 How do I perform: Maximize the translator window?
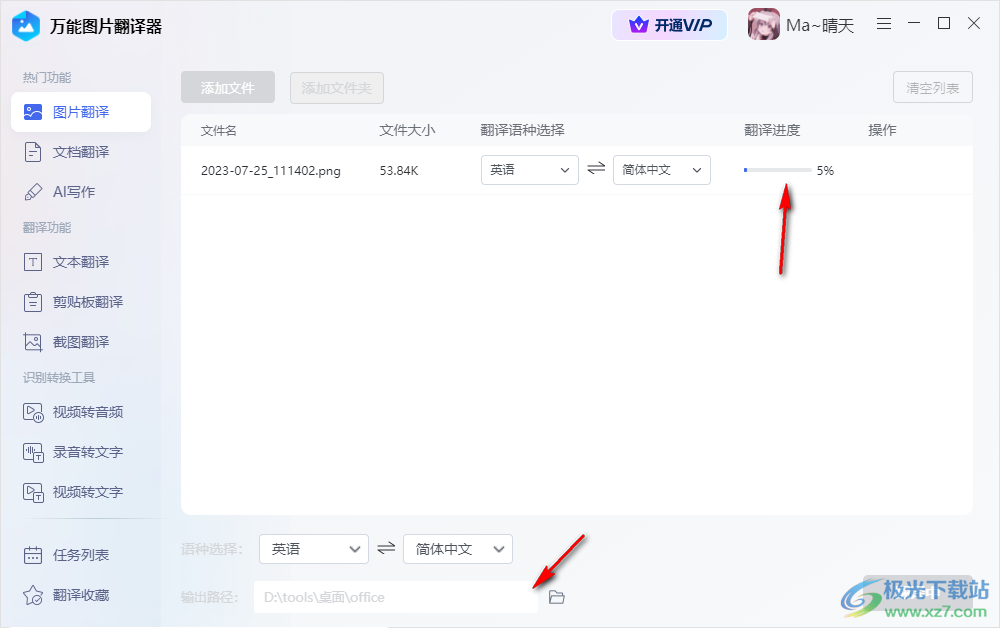944,24
